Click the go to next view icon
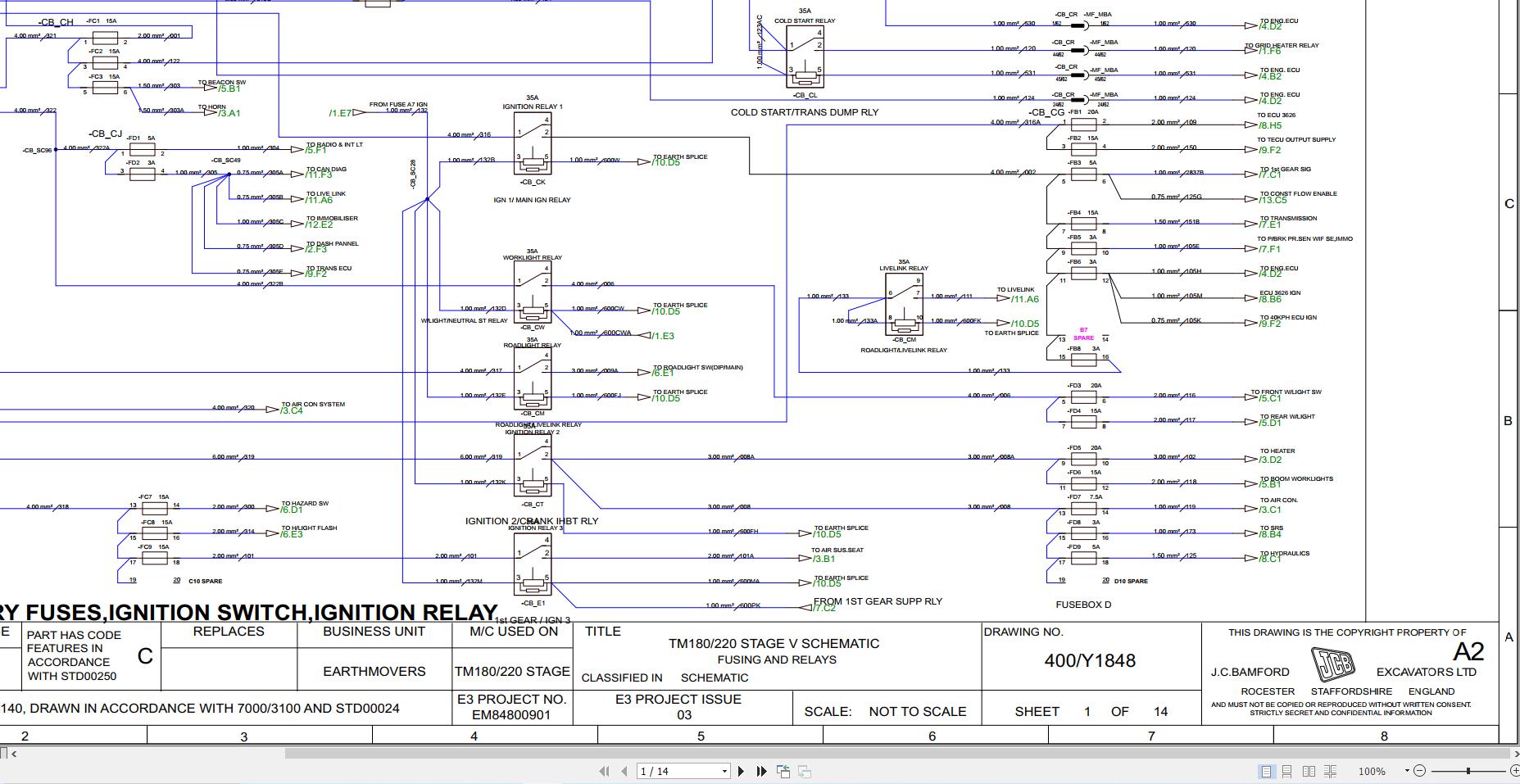This screenshot has height=784, width=1520. click(x=805, y=771)
